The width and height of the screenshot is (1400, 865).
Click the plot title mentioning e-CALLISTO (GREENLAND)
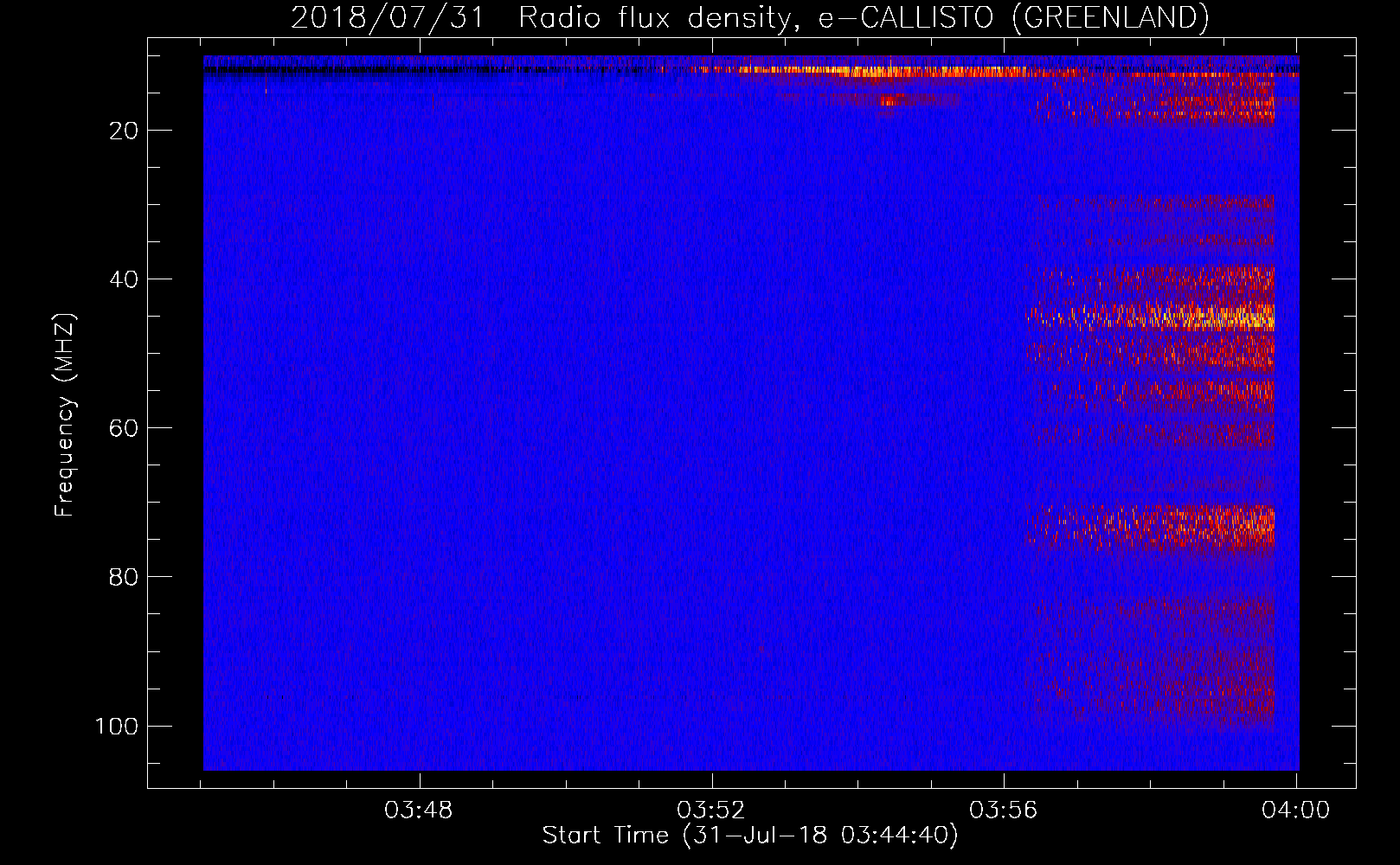coord(749,17)
